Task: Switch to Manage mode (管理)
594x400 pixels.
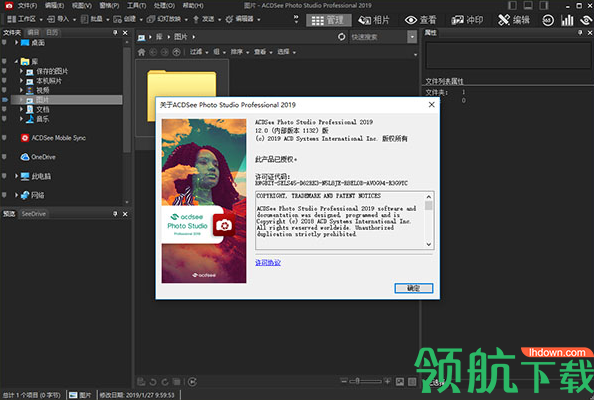Action: pos(328,20)
